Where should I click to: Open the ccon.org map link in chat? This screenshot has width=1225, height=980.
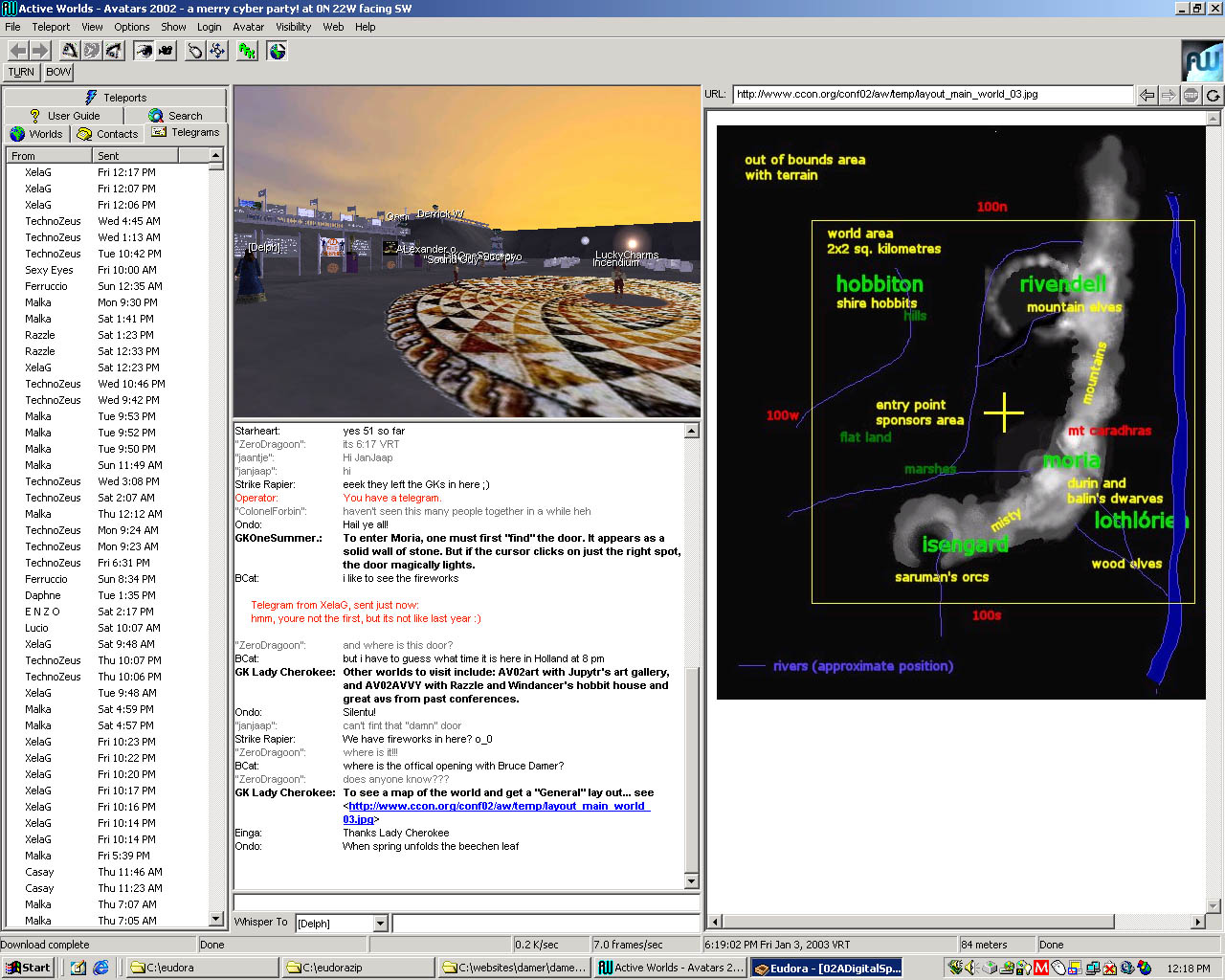pos(496,806)
